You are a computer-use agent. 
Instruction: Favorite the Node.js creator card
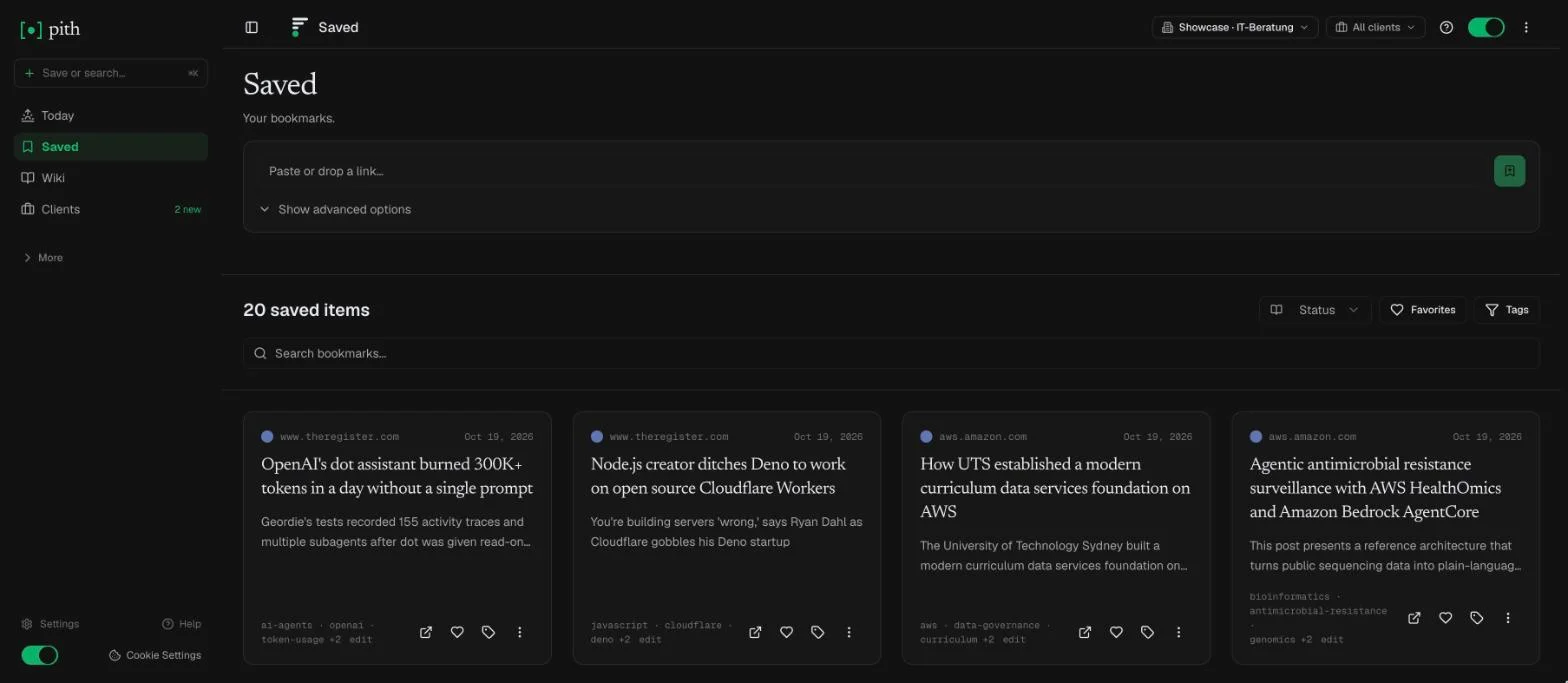click(786, 632)
